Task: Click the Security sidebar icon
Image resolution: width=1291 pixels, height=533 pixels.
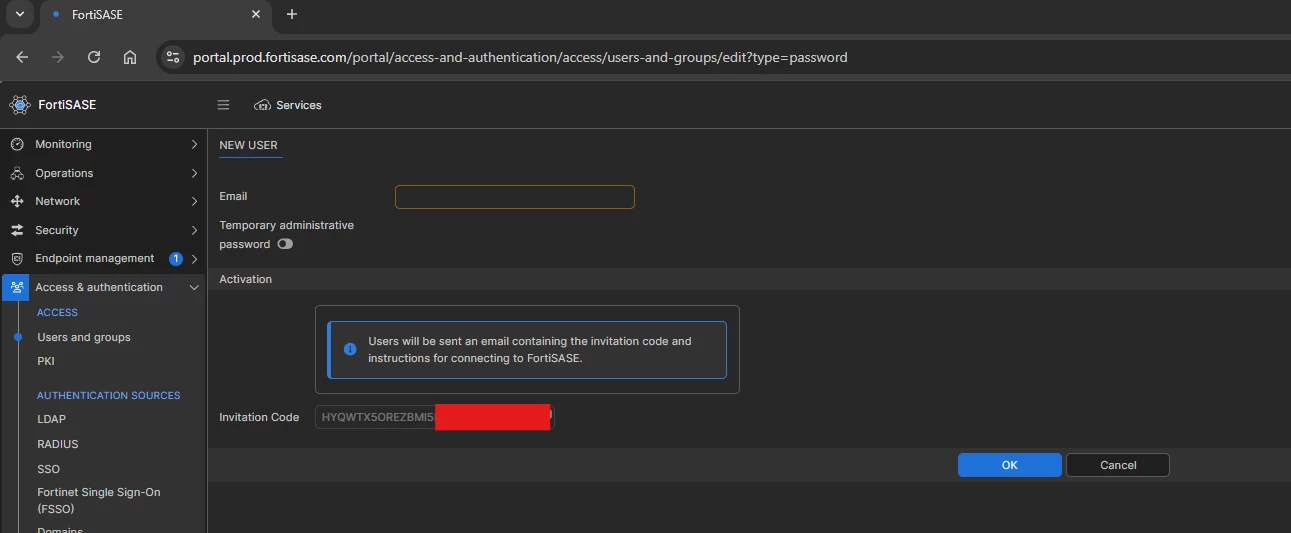Action: (17, 230)
